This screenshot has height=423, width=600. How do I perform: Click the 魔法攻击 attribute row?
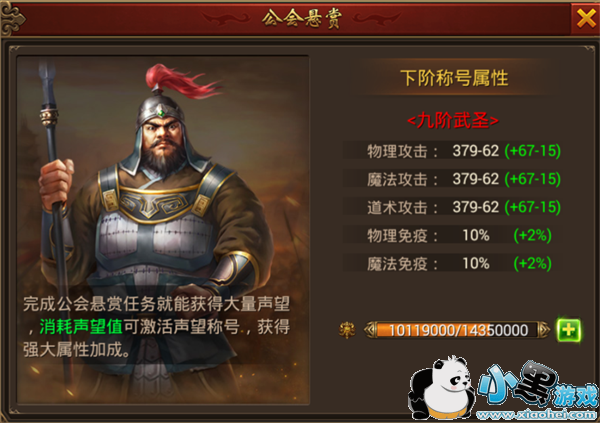453,179
